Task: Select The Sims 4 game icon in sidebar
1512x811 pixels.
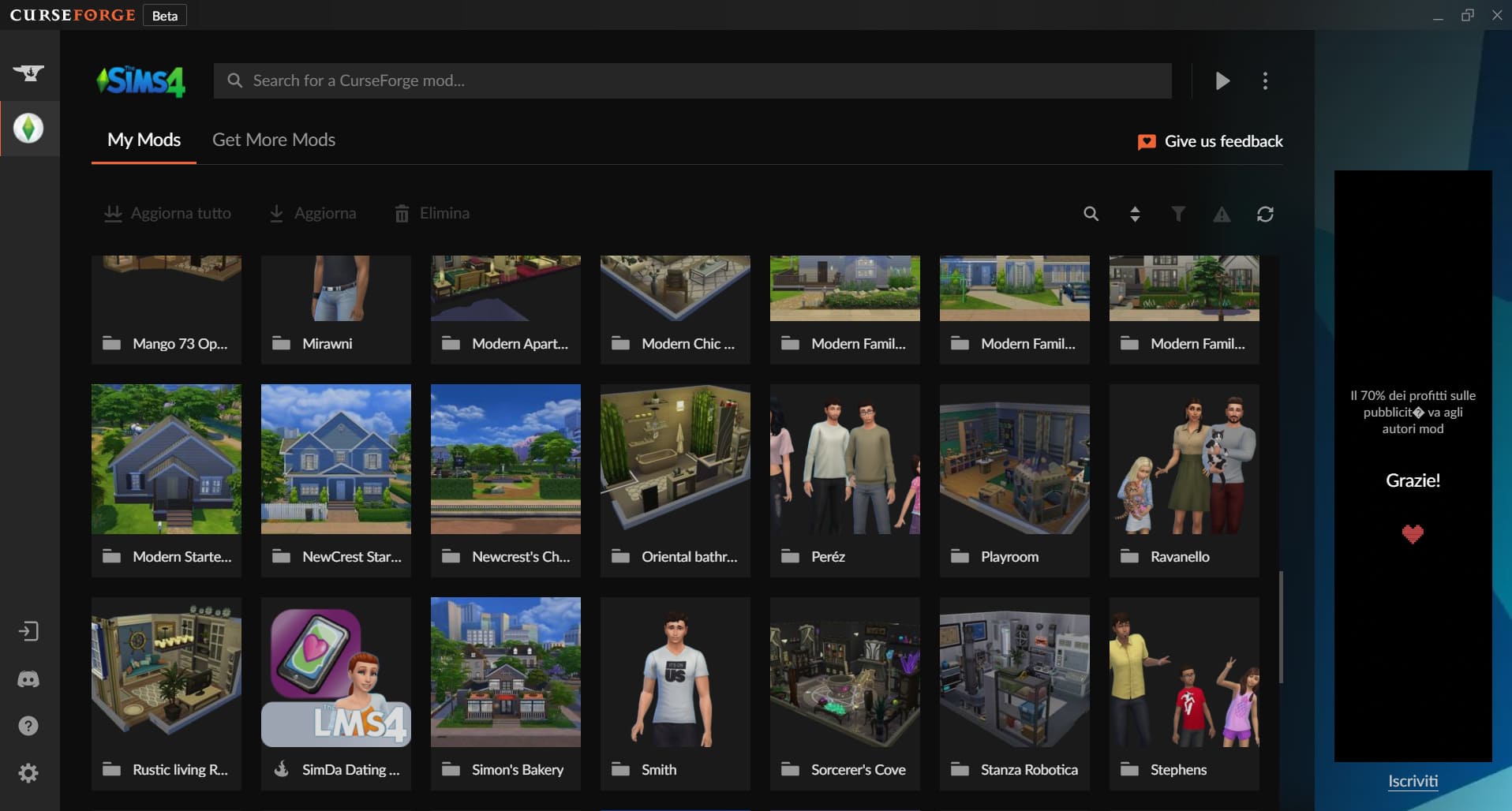Action: click(28, 129)
